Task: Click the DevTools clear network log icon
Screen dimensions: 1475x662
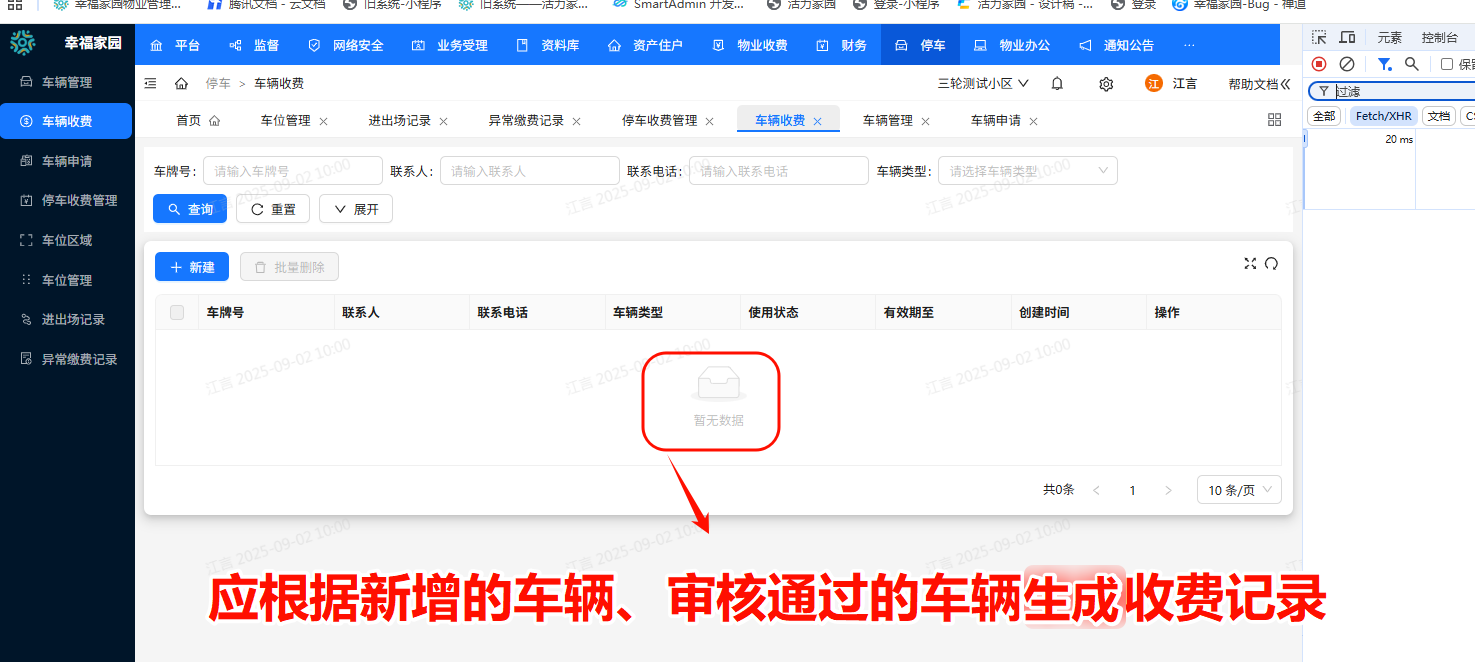Action: pos(1347,64)
